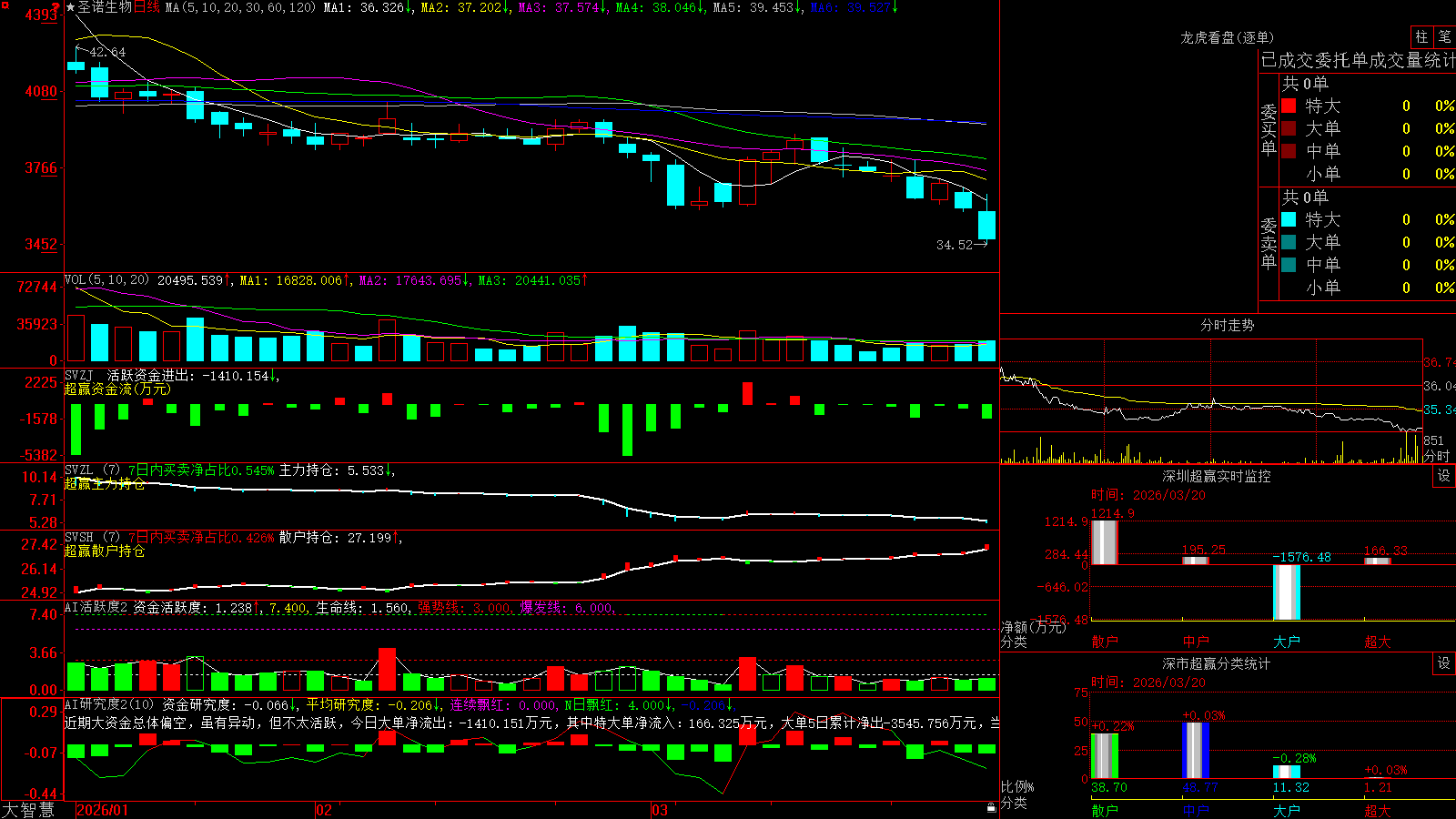
Task: Click the 已成交委托单成交量统计 header
Action: (1358, 60)
